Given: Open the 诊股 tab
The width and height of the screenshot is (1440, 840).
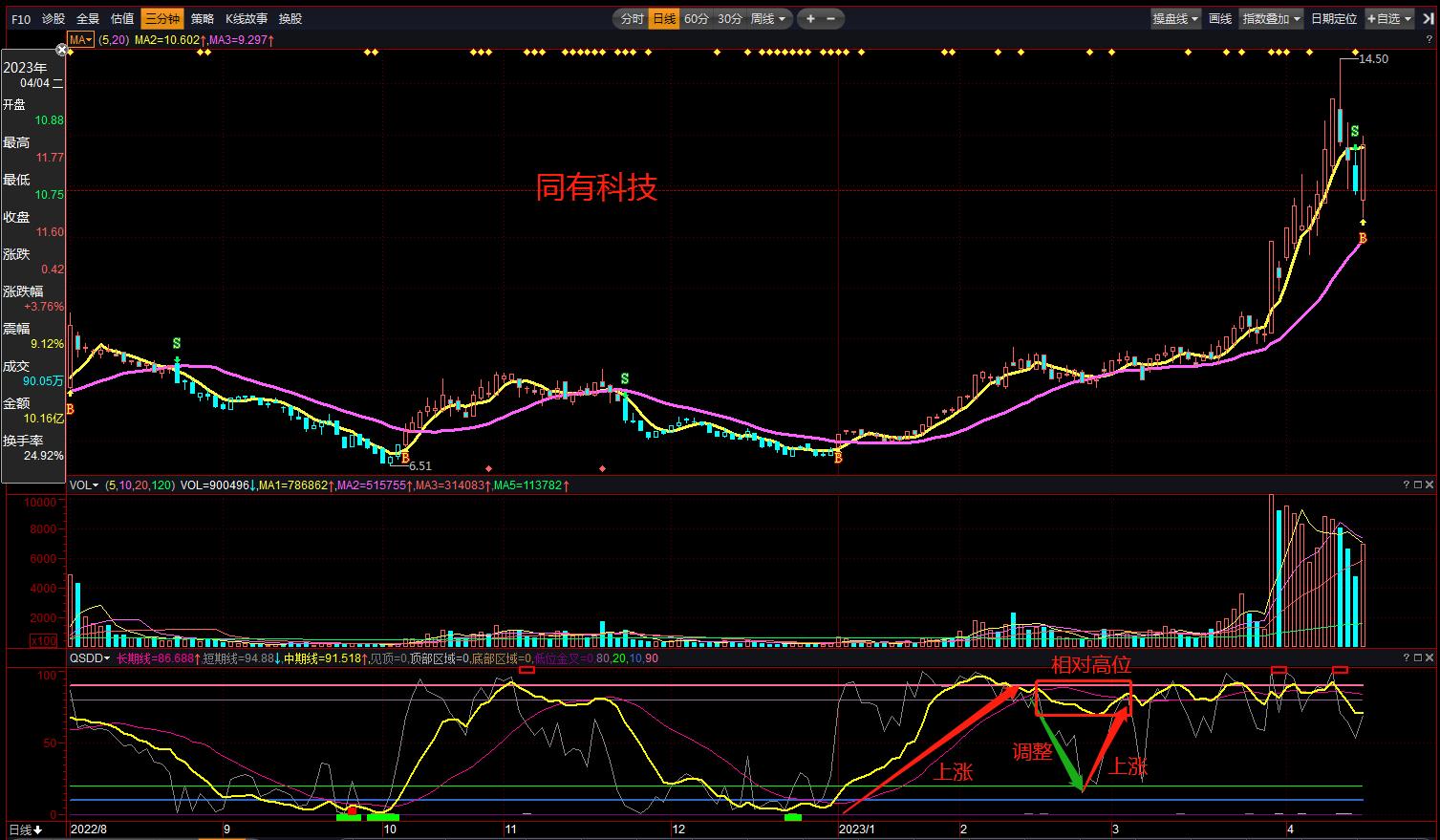Looking at the screenshot, I should [54, 19].
